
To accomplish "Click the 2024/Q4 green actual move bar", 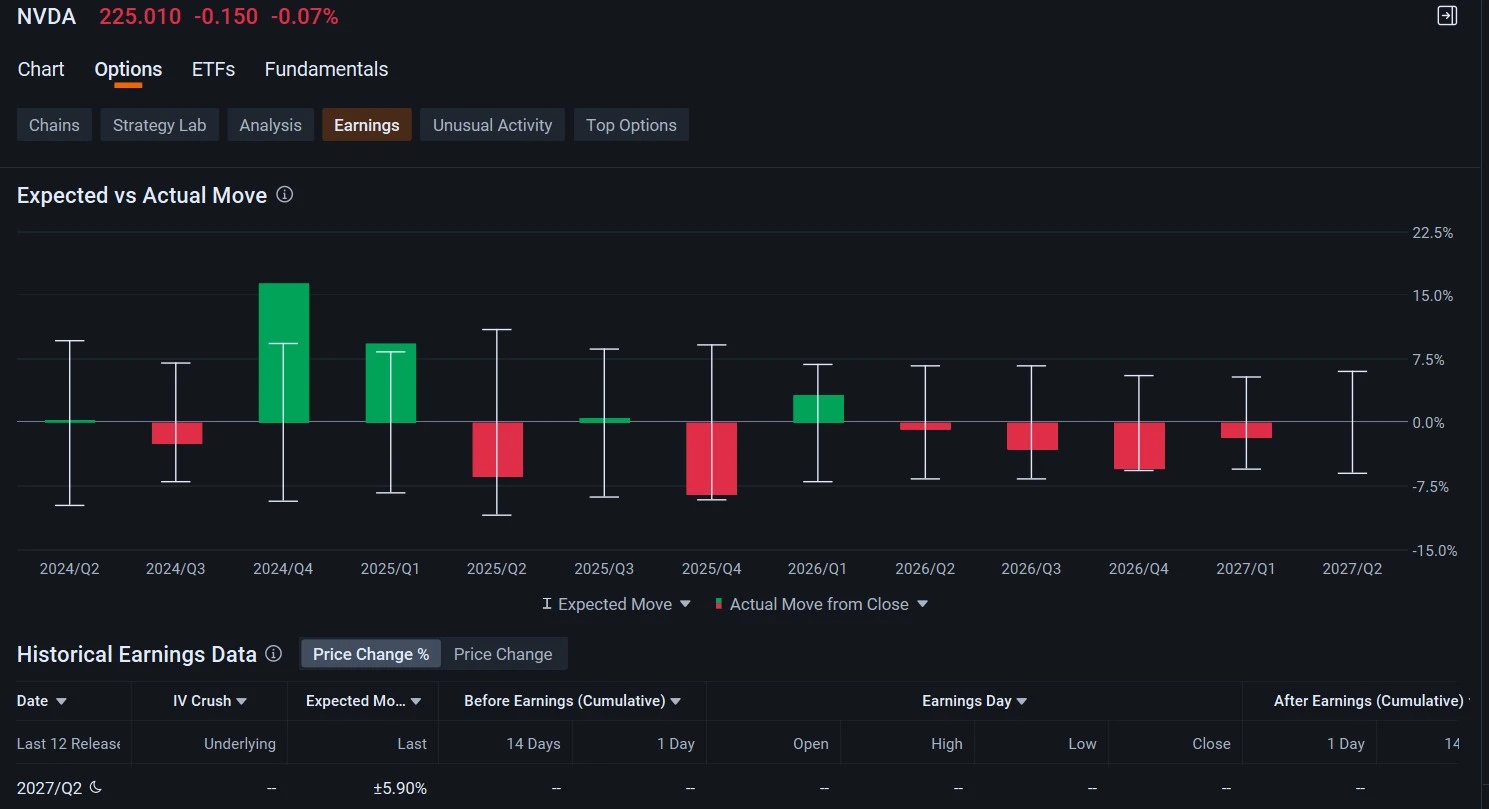I will (x=283, y=353).
